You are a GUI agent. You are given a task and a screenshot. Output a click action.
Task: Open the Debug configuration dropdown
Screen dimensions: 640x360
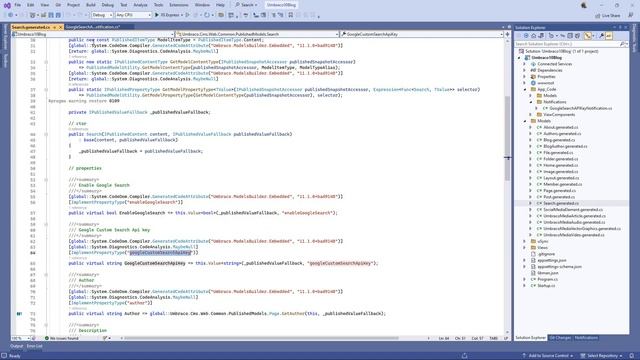(102, 15)
